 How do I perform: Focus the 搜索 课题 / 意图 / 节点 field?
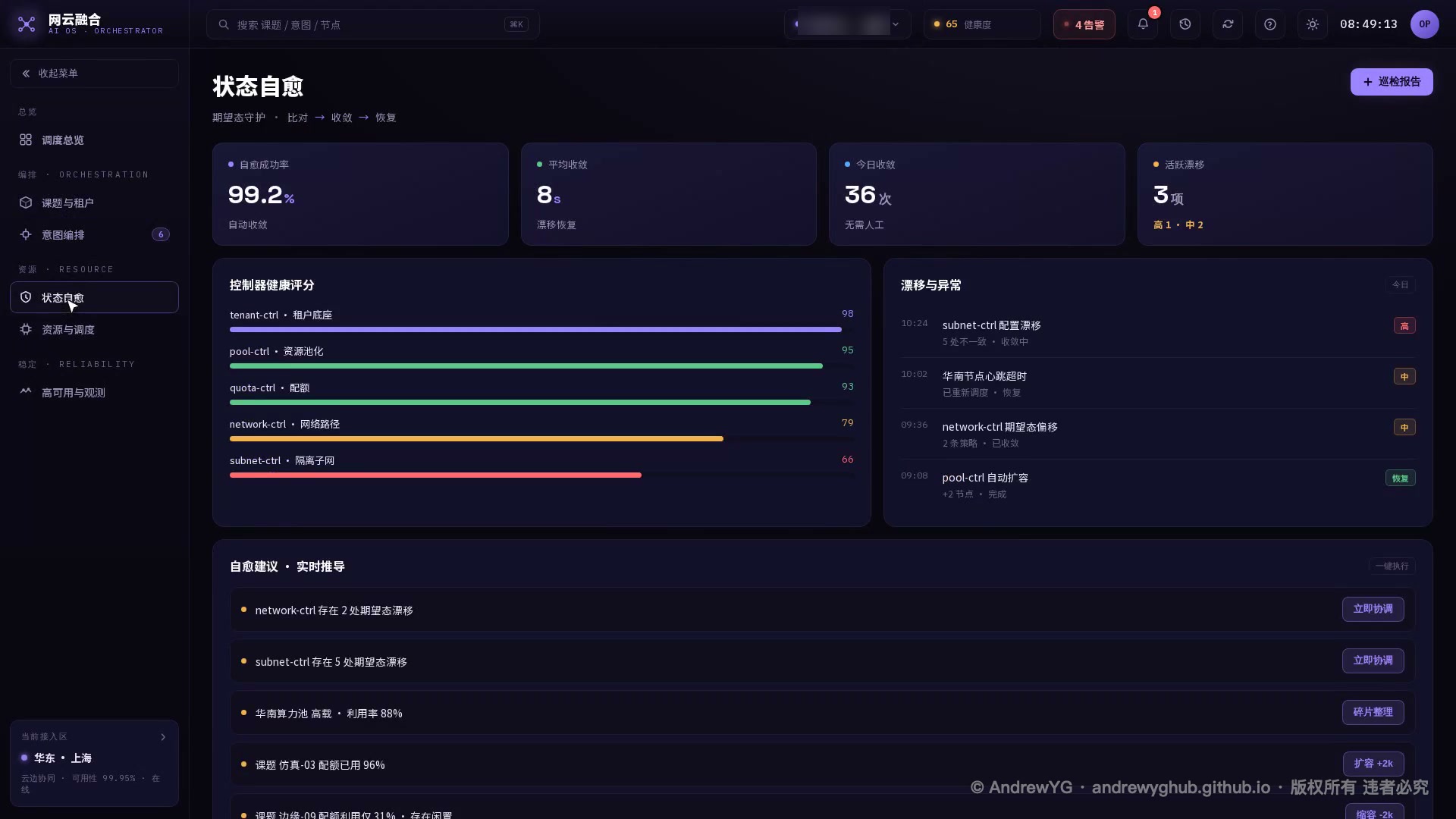click(373, 24)
